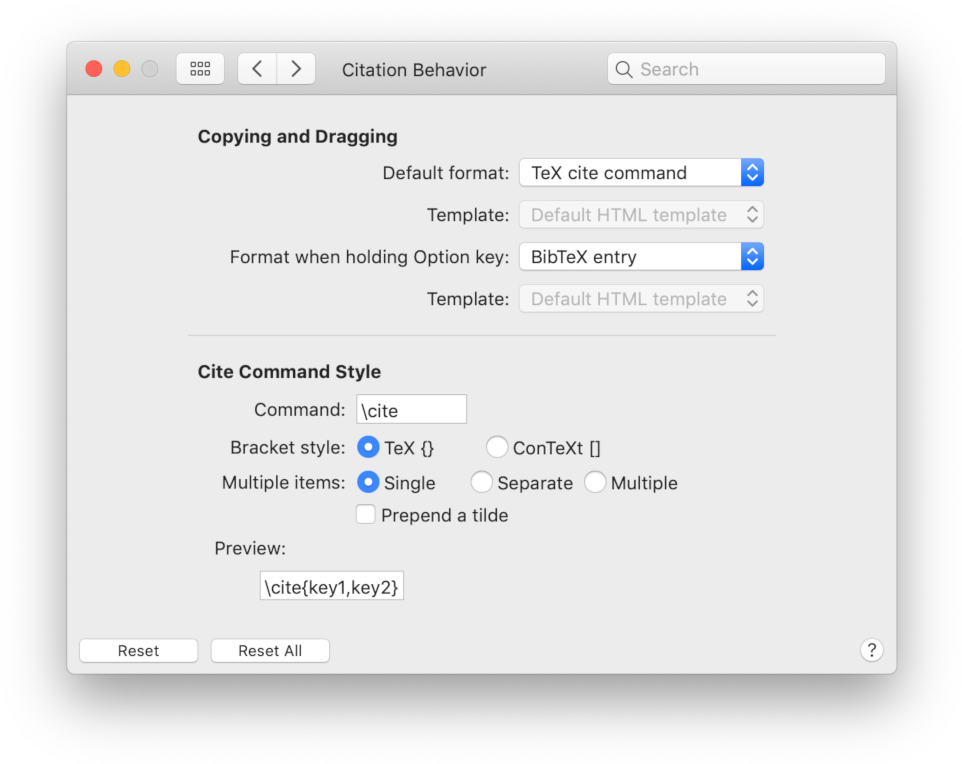962x764 pixels.
Task: Click the Show All preferences grid icon
Action: [200, 69]
